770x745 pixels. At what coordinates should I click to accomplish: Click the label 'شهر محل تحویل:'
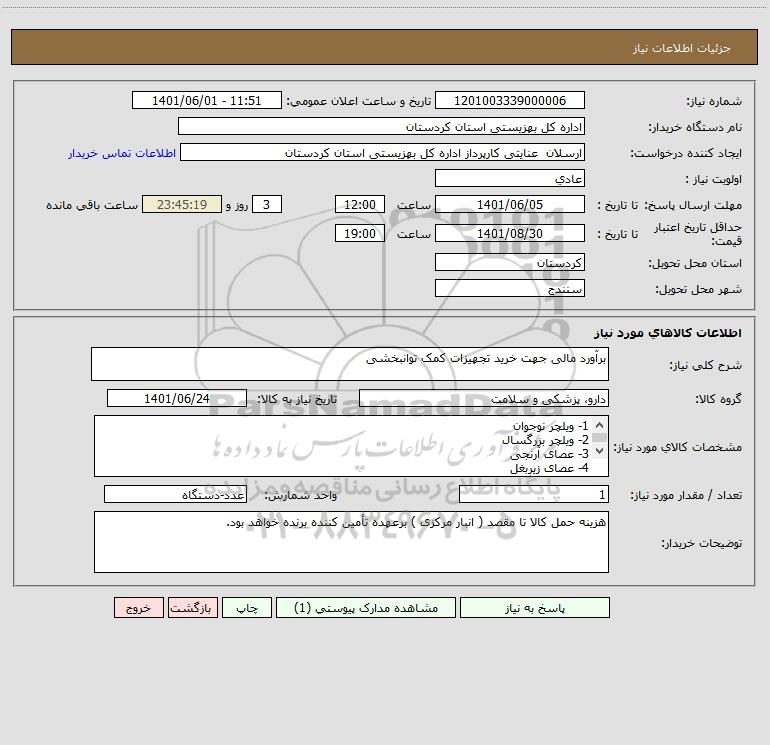[698, 289]
